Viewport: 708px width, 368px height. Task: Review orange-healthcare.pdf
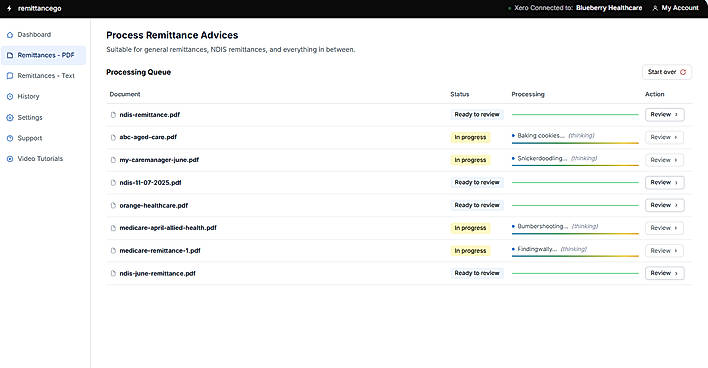tap(664, 205)
